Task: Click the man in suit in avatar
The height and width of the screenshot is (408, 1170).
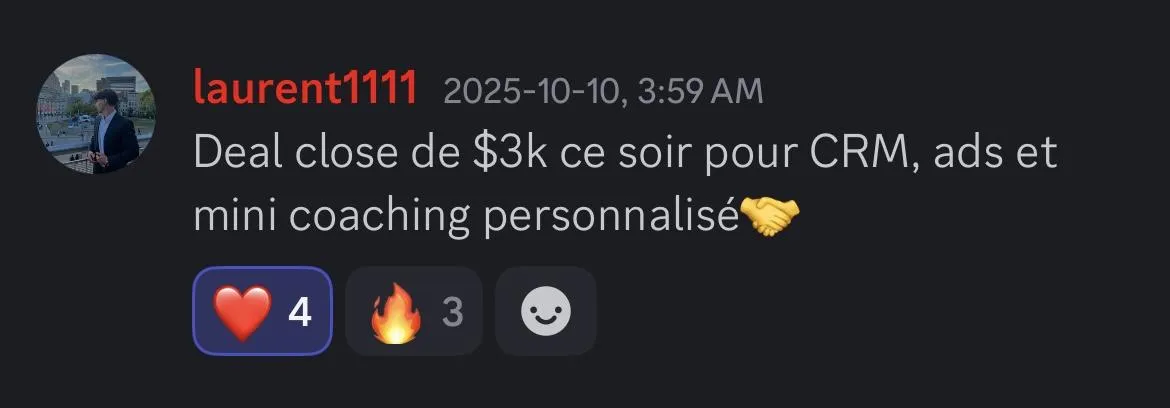Action: tap(110, 133)
